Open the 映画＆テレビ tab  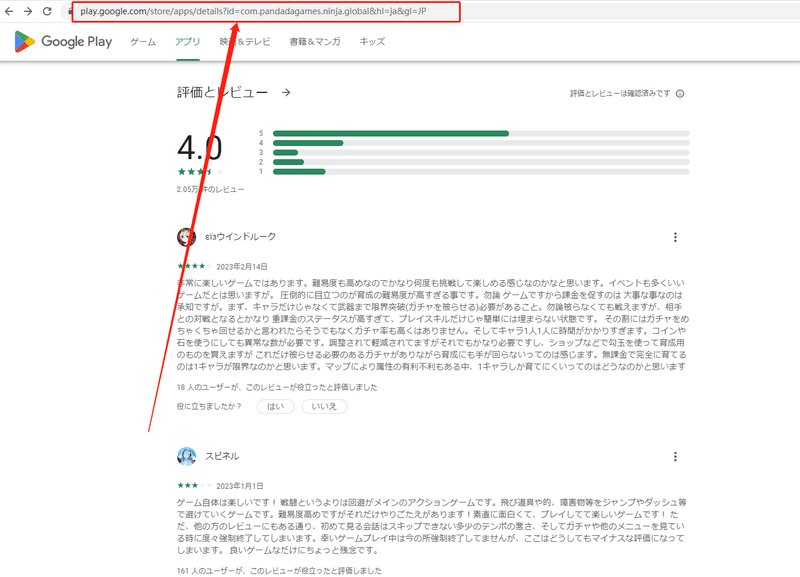click(245, 42)
